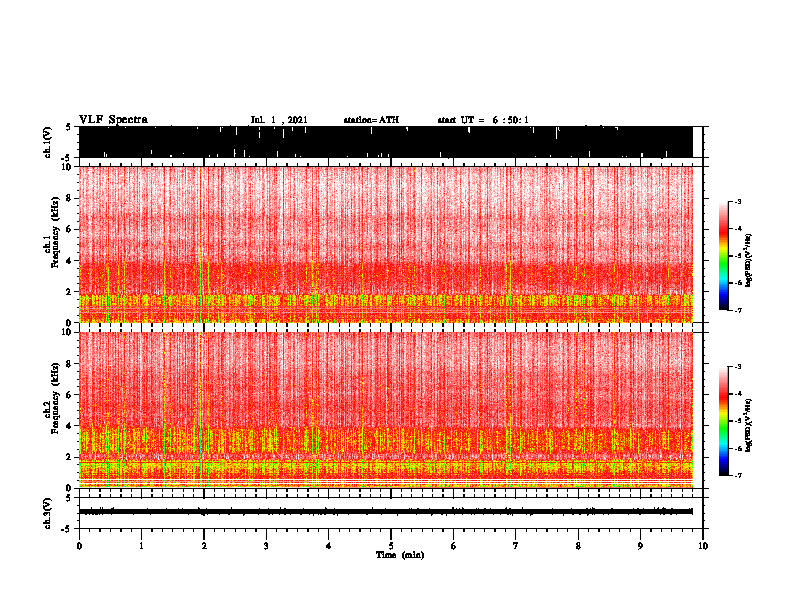Click the time axis tick label "3"
The image size is (792, 612).
tap(266, 546)
